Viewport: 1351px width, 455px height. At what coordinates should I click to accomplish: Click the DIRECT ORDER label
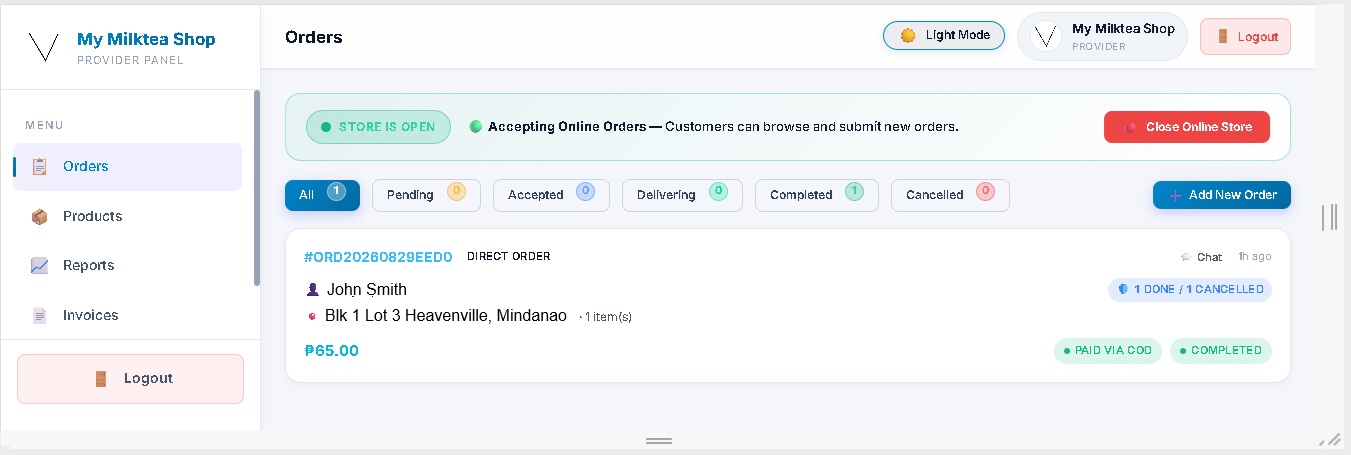point(509,256)
